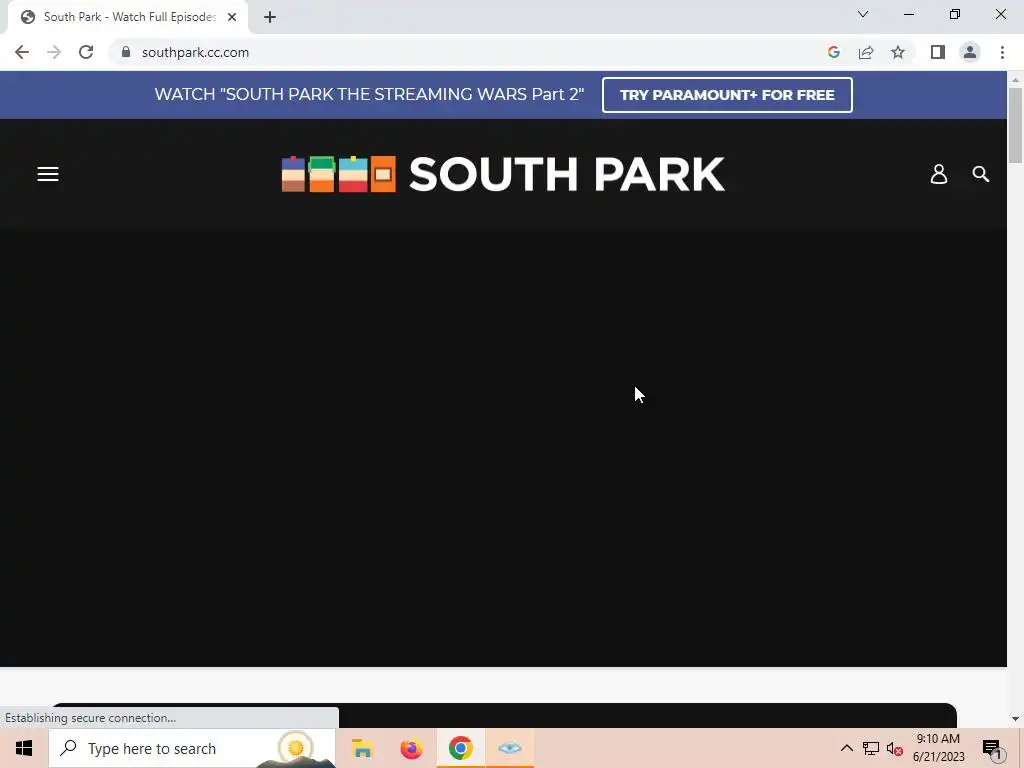Image resolution: width=1024 pixels, height=768 pixels.
Task: Click the page vertical scrollbar thumb
Action: [1015, 125]
